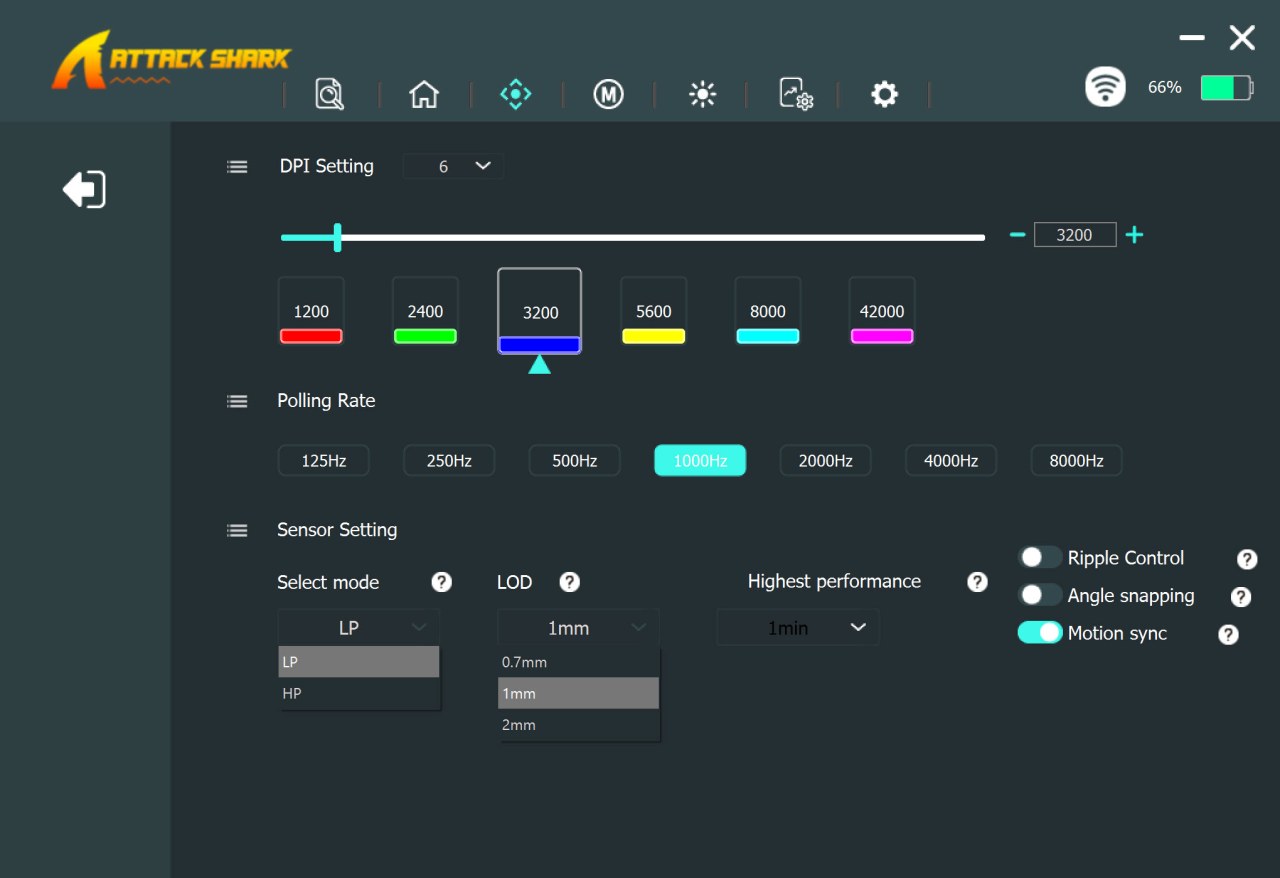Image resolution: width=1280 pixels, height=878 pixels.
Task: Select the 125Hz polling rate
Action: [x=324, y=461]
